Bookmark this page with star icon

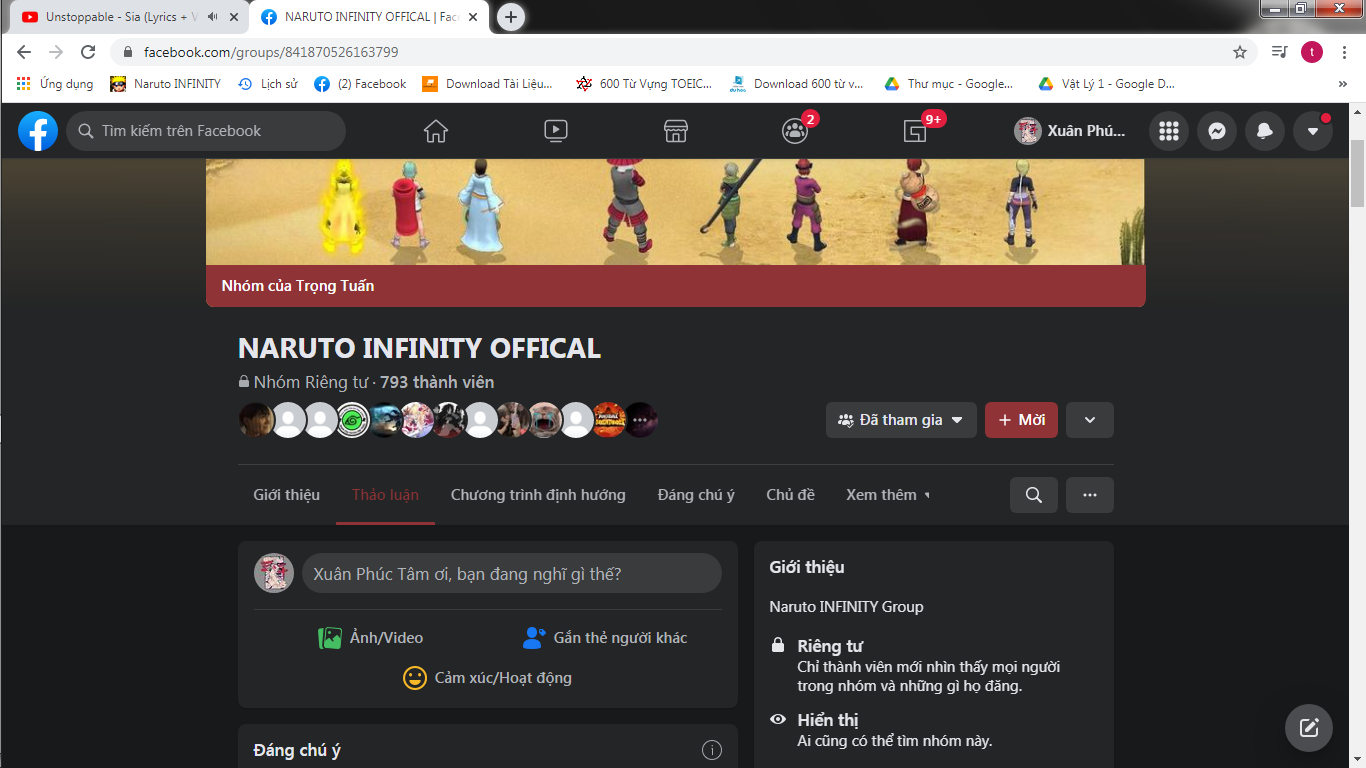(x=1240, y=52)
